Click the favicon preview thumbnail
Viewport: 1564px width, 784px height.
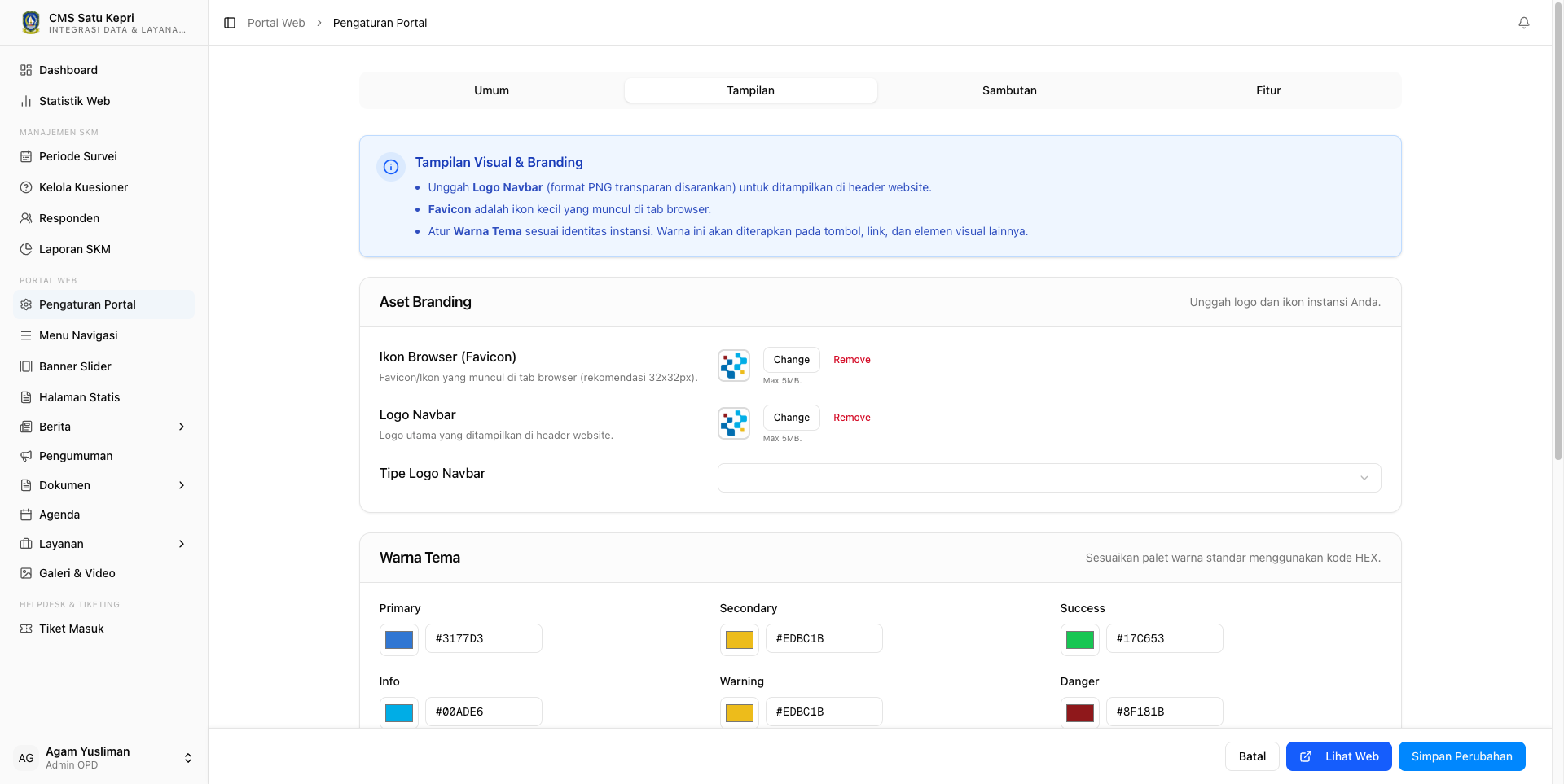coord(734,366)
